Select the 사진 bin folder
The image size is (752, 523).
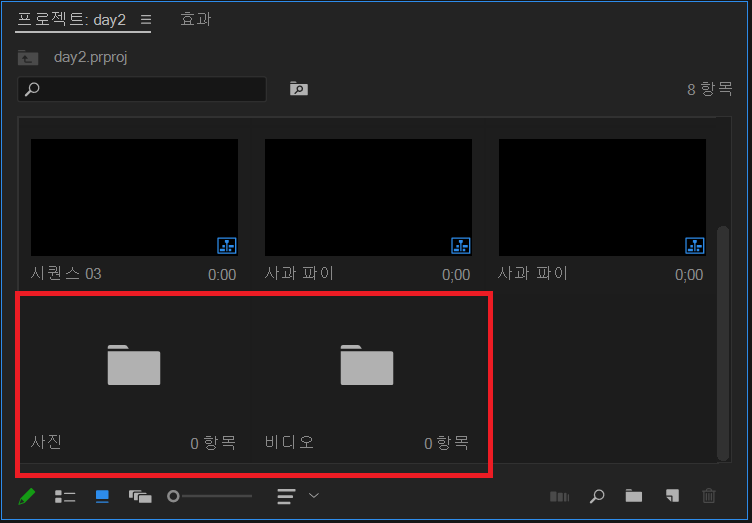(x=134, y=365)
